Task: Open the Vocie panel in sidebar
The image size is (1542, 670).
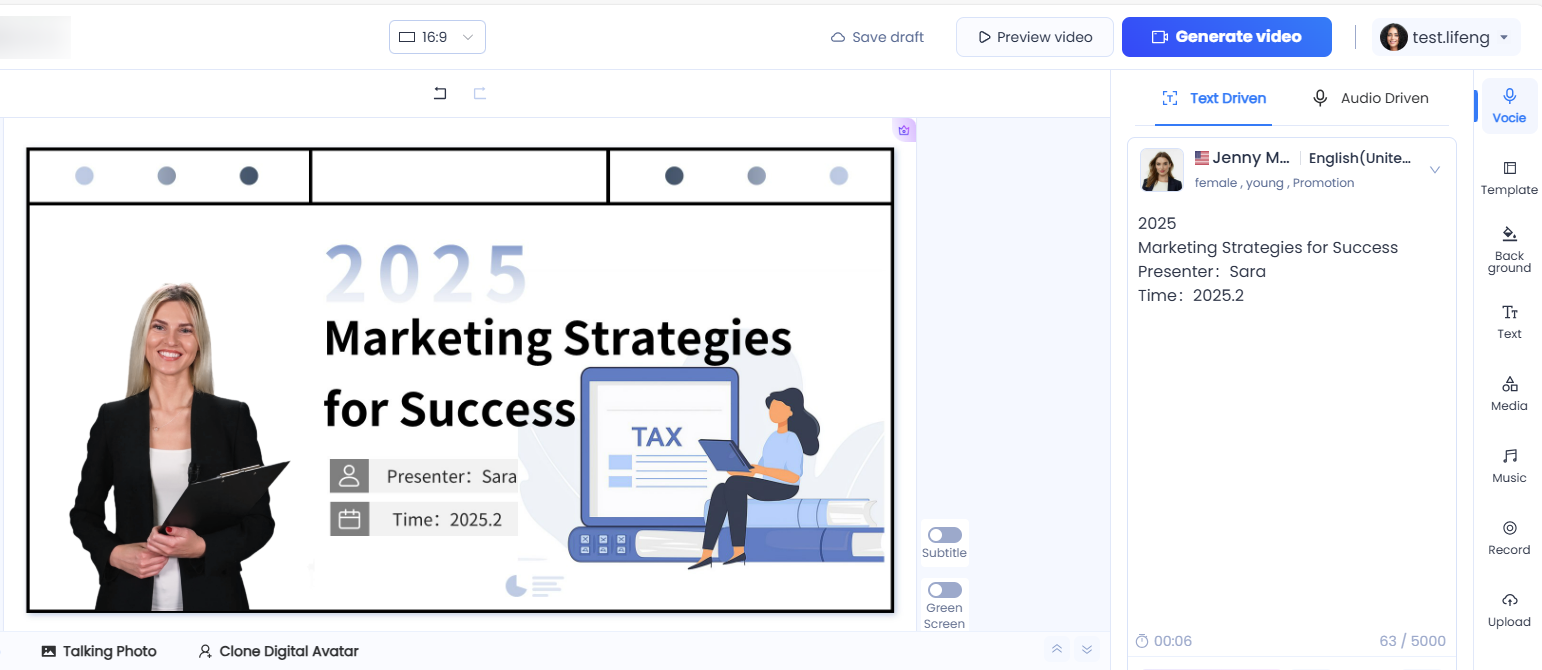Action: click(x=1509, y=105)
